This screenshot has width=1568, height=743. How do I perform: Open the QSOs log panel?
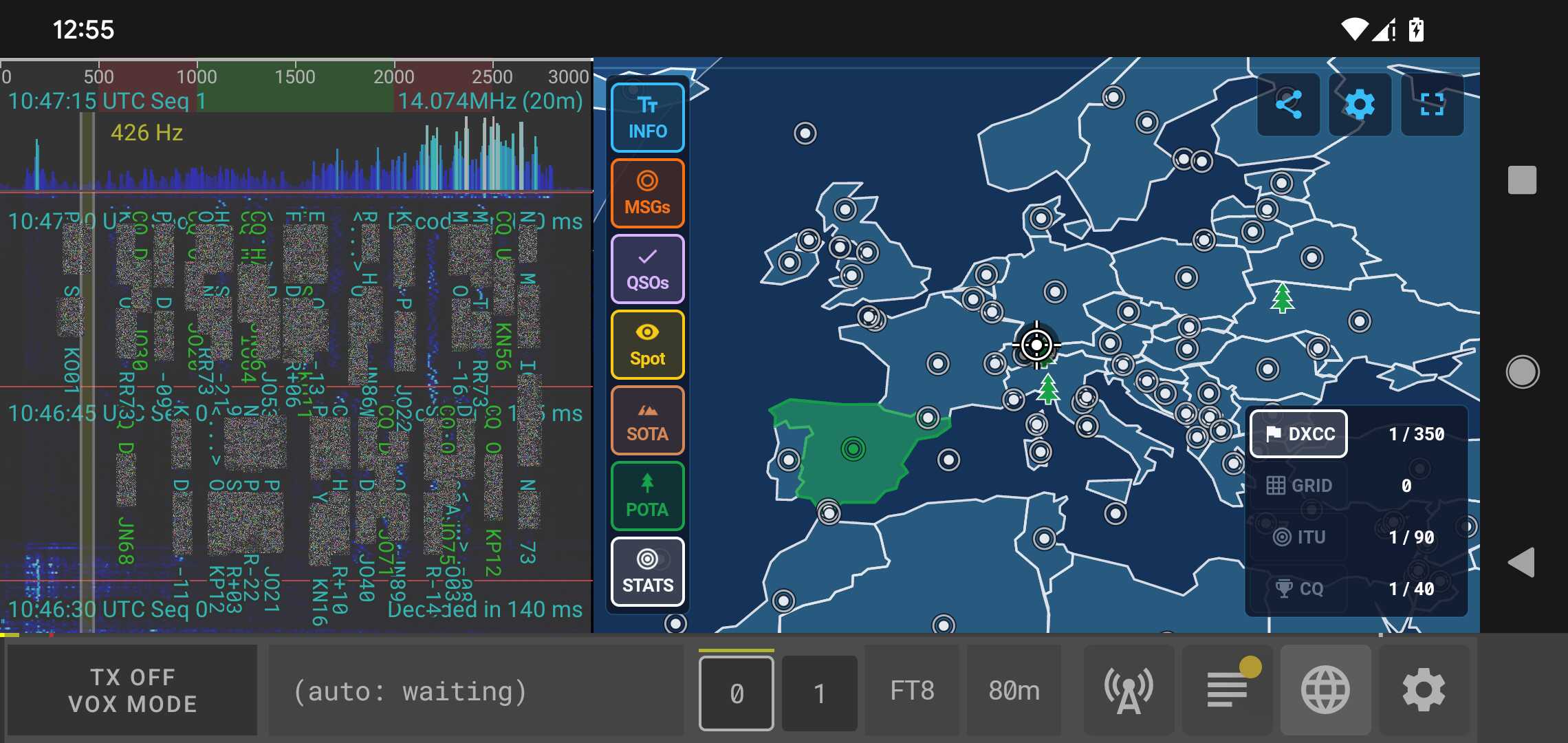coord(647,269)
